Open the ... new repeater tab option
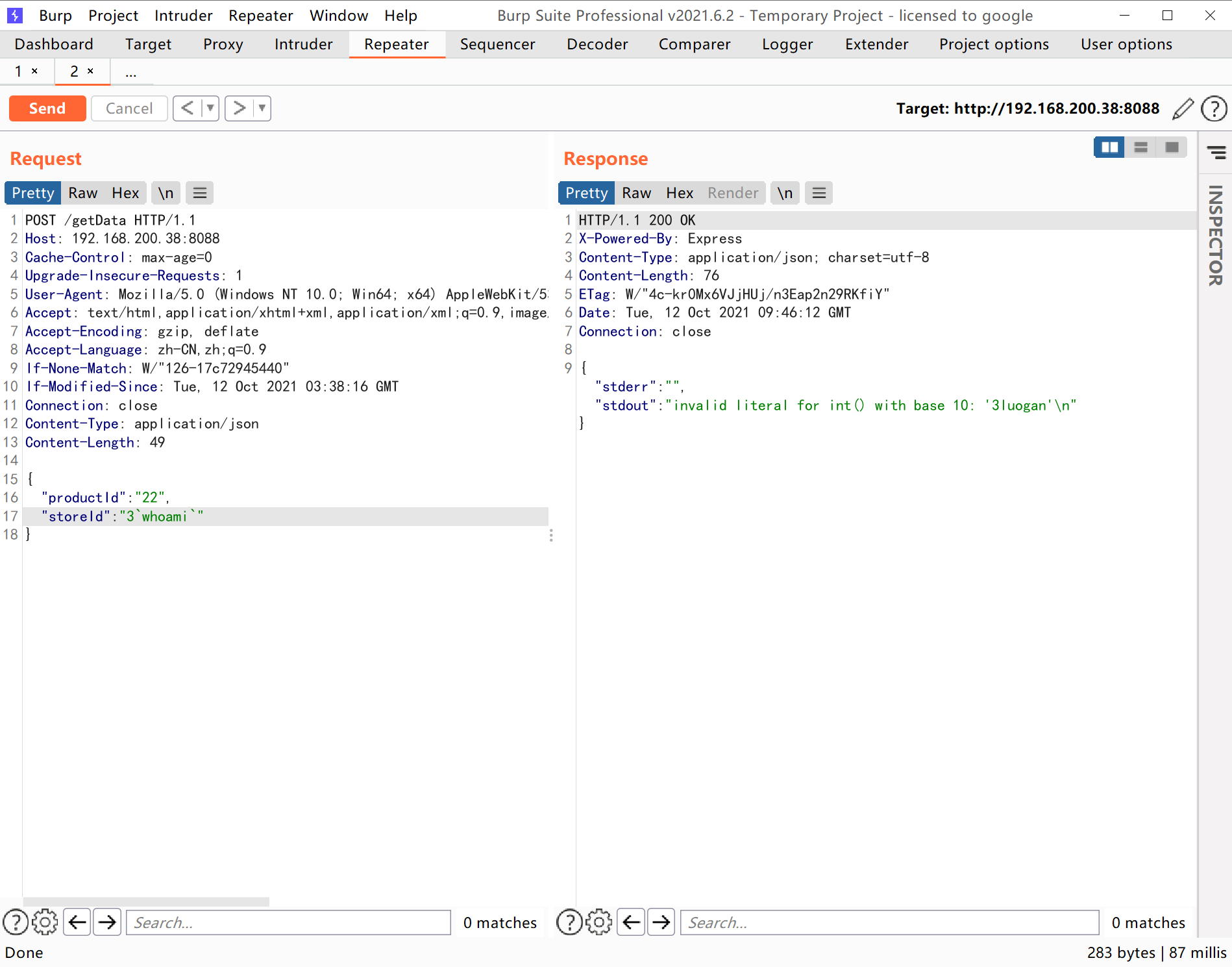1232x967 pixels. pos(131,71)
